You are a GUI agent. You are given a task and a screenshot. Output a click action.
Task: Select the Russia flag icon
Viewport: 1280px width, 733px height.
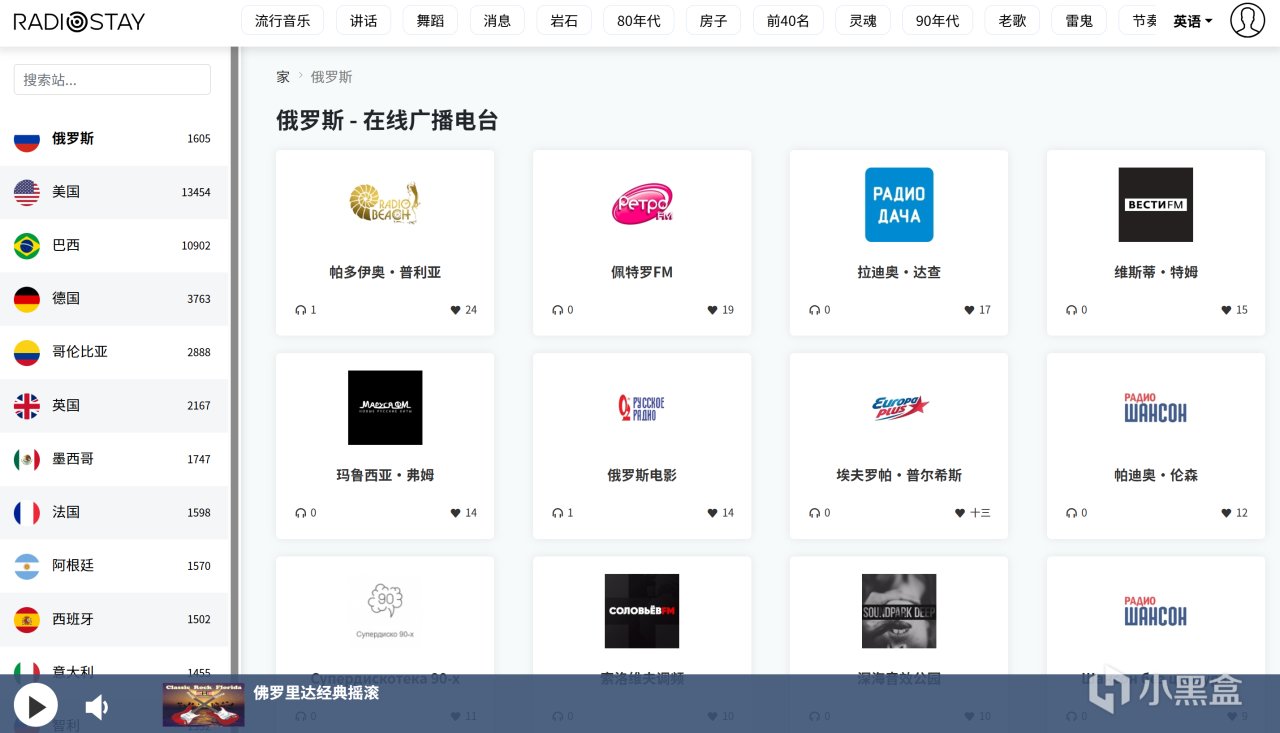tap(27, 139)
